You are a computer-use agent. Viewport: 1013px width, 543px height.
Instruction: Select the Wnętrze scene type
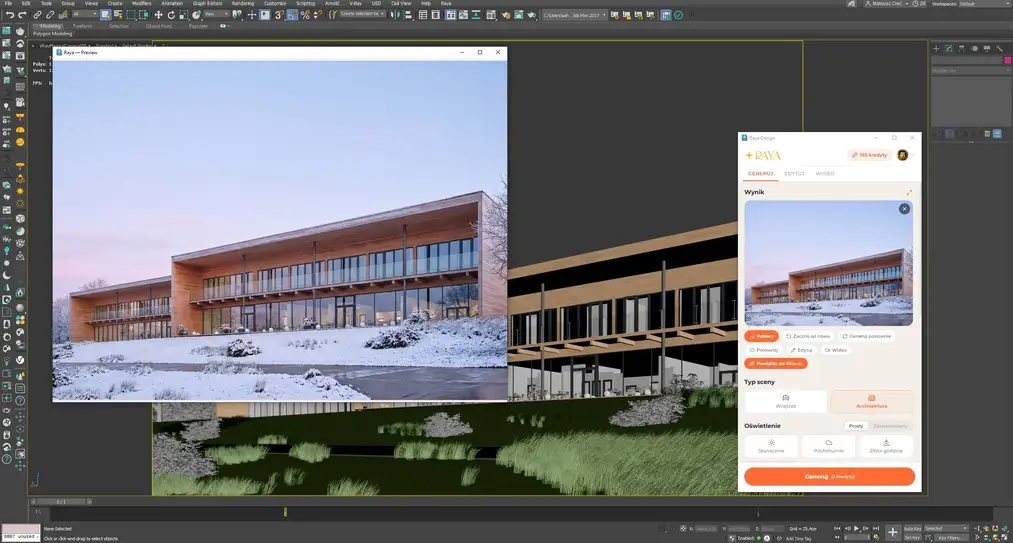(x=786, y=401)
